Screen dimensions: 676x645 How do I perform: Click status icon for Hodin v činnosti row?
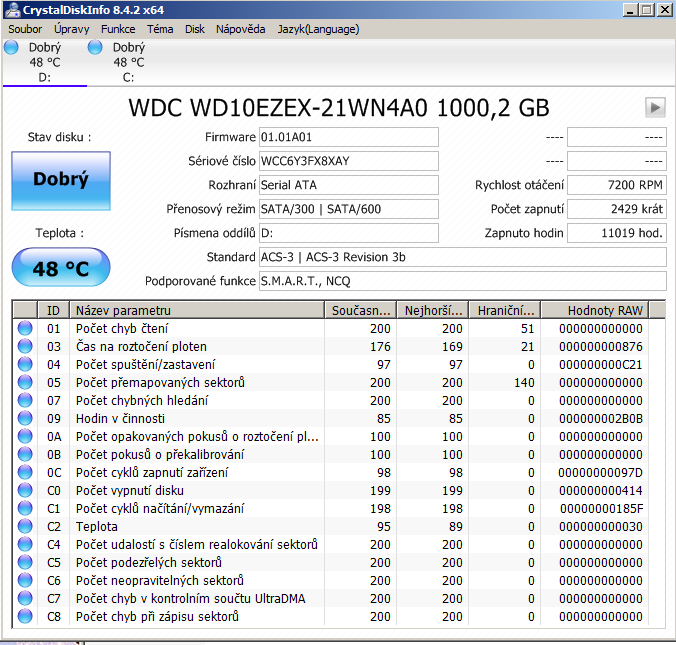(x=25, y=419)
